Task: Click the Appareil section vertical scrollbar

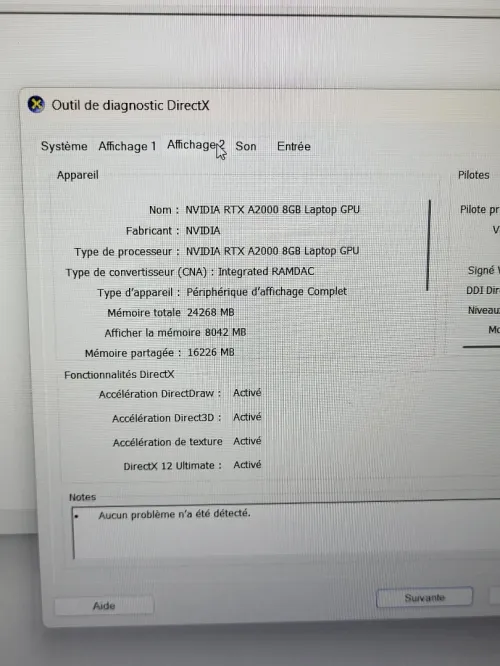Action: (429, 245)
